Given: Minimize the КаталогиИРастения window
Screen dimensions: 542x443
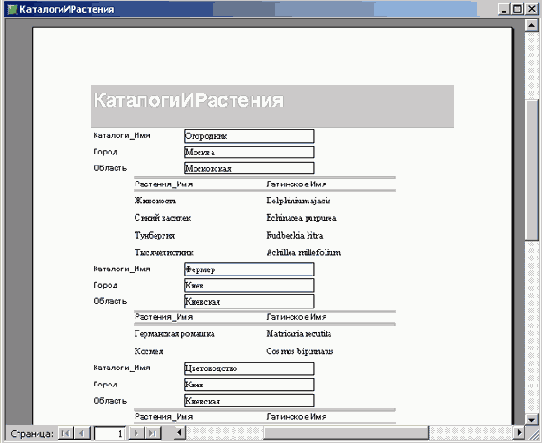Looking at the screenshot, I should coord(504,9).
